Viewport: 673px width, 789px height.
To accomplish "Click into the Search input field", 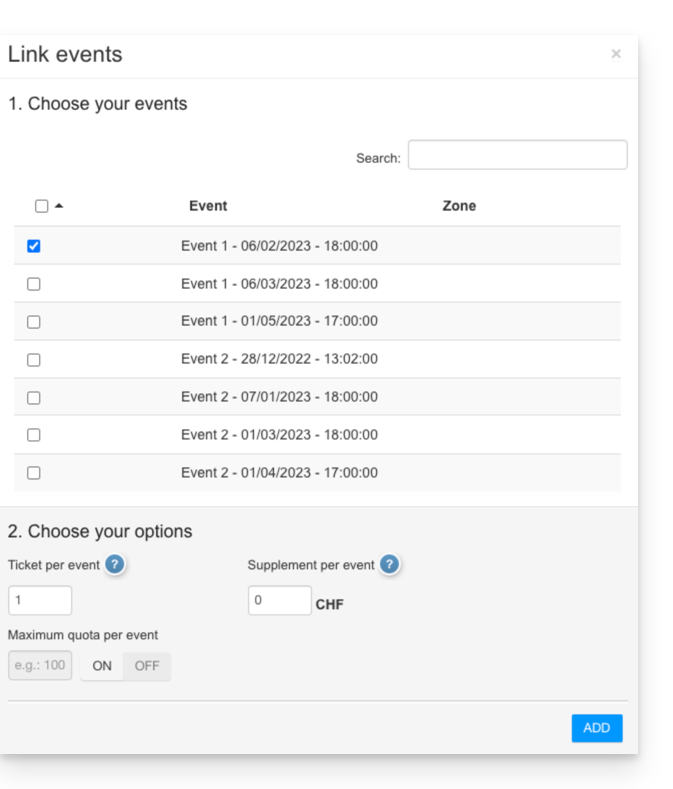I will (517, 155).
